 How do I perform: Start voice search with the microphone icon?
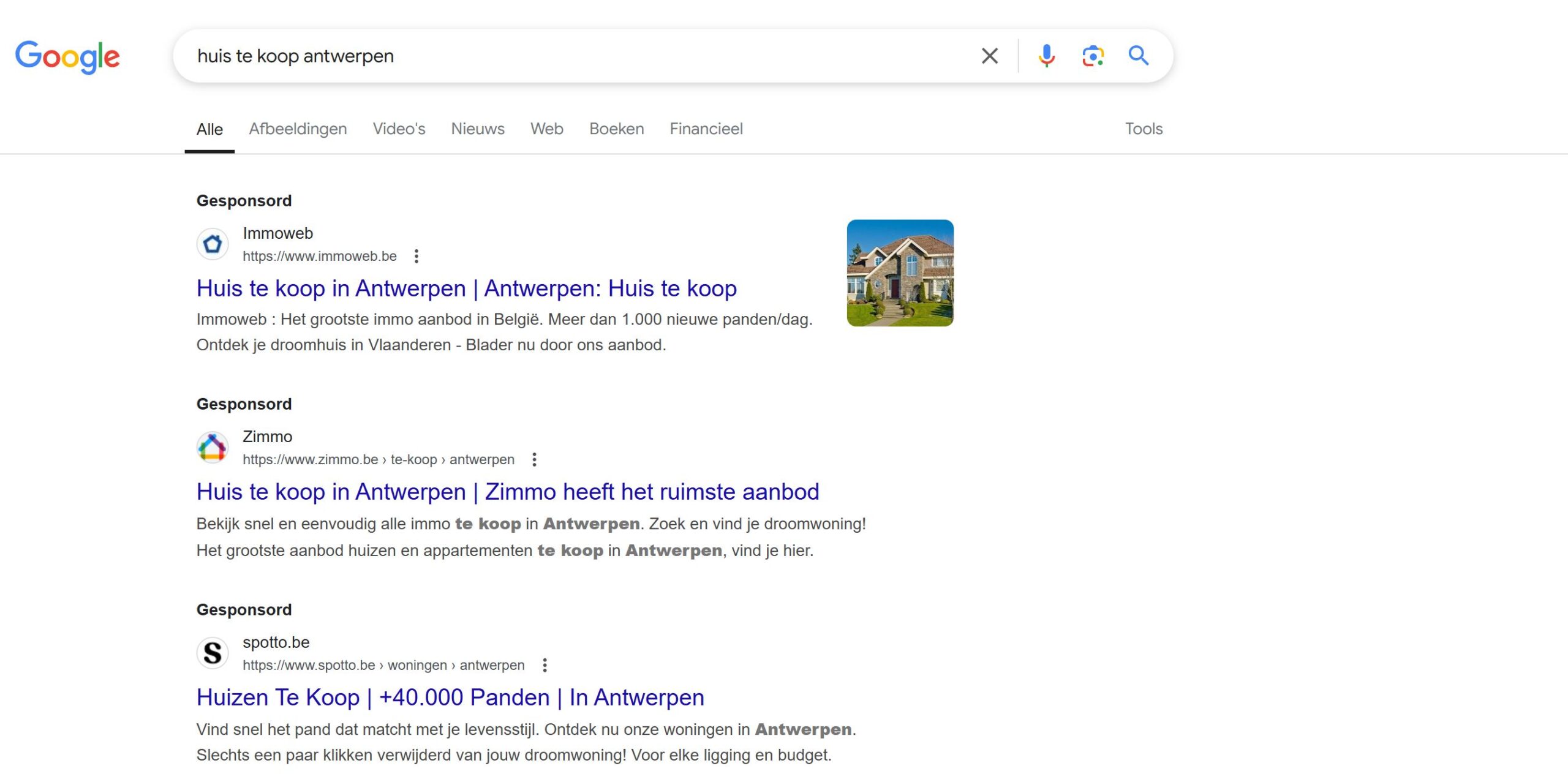pos(1047,56)
